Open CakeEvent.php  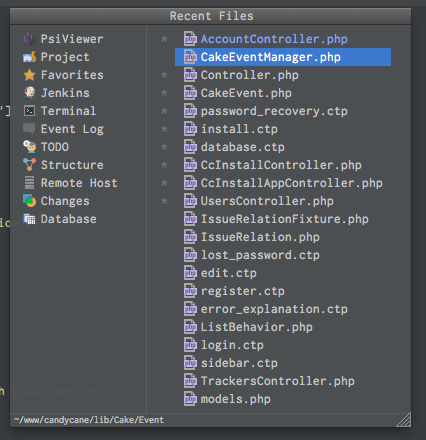coord(246,93)
